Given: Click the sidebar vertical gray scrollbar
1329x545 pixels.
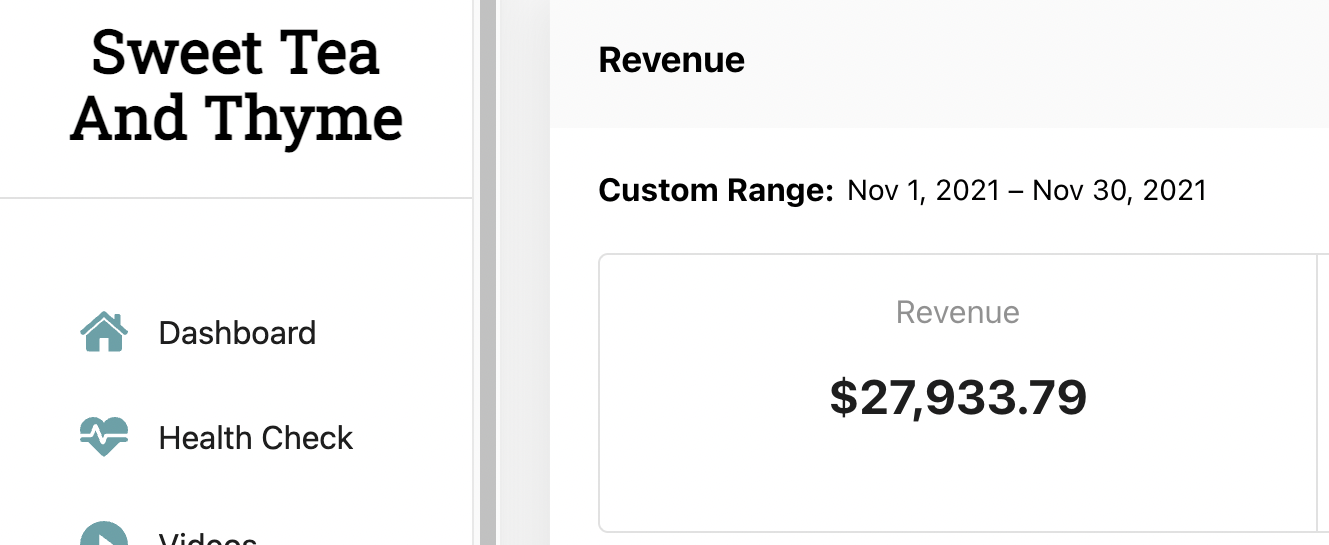Looking at the screenshot, I should click(x=488, y=272).
